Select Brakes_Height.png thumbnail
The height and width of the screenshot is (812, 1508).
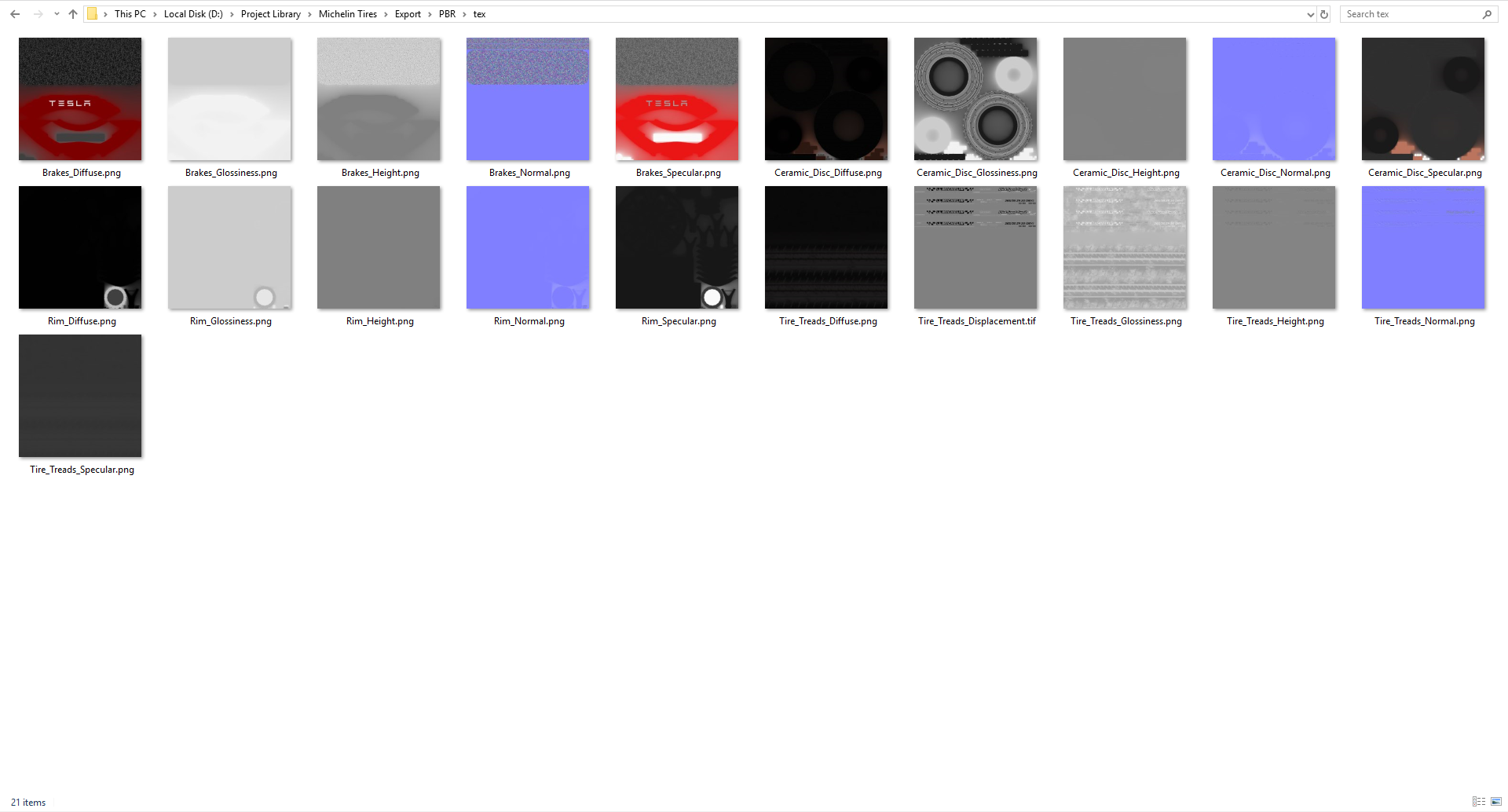tap(379, 99)
